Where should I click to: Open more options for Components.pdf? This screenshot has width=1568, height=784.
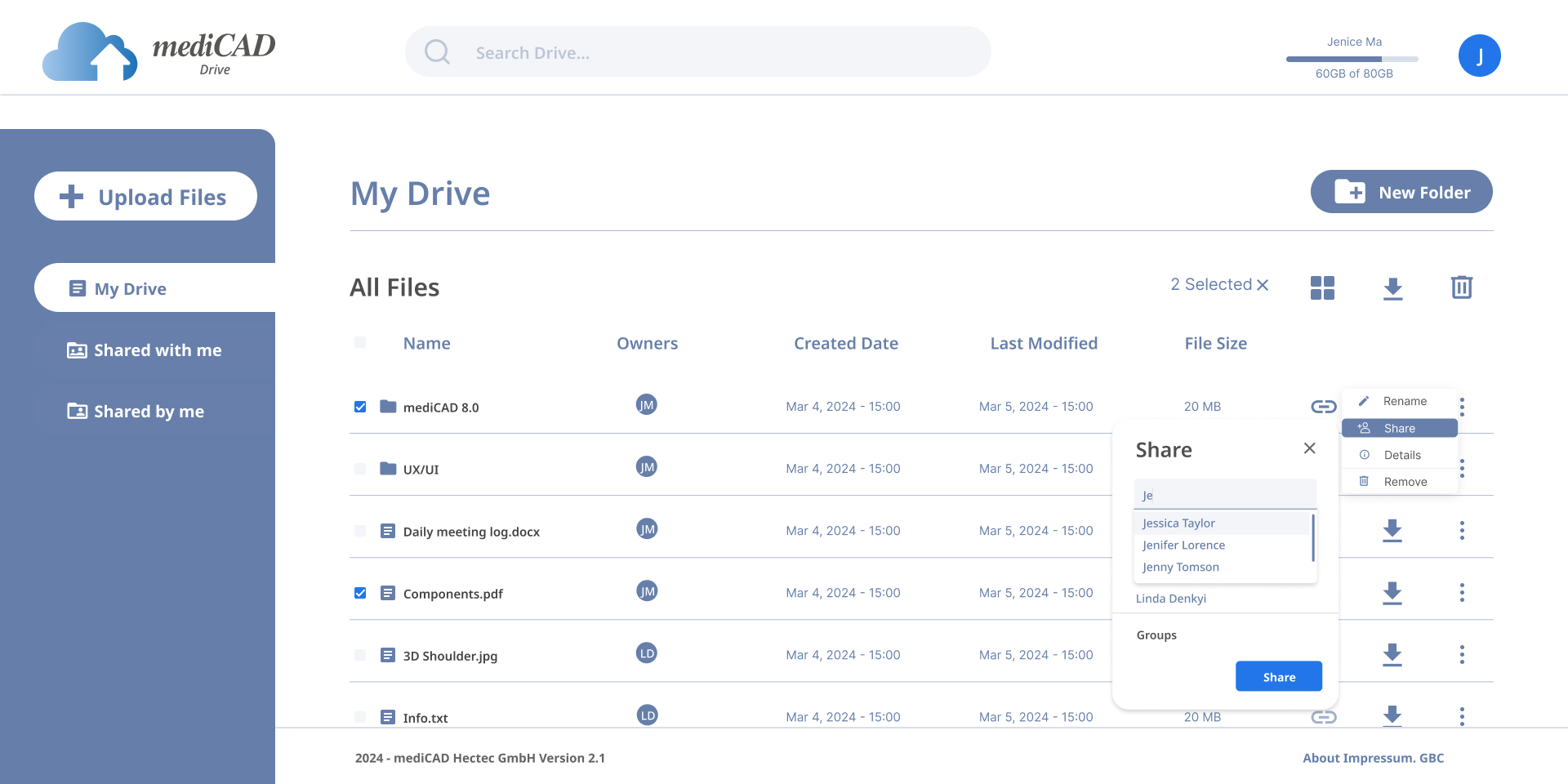[1462, 592]
